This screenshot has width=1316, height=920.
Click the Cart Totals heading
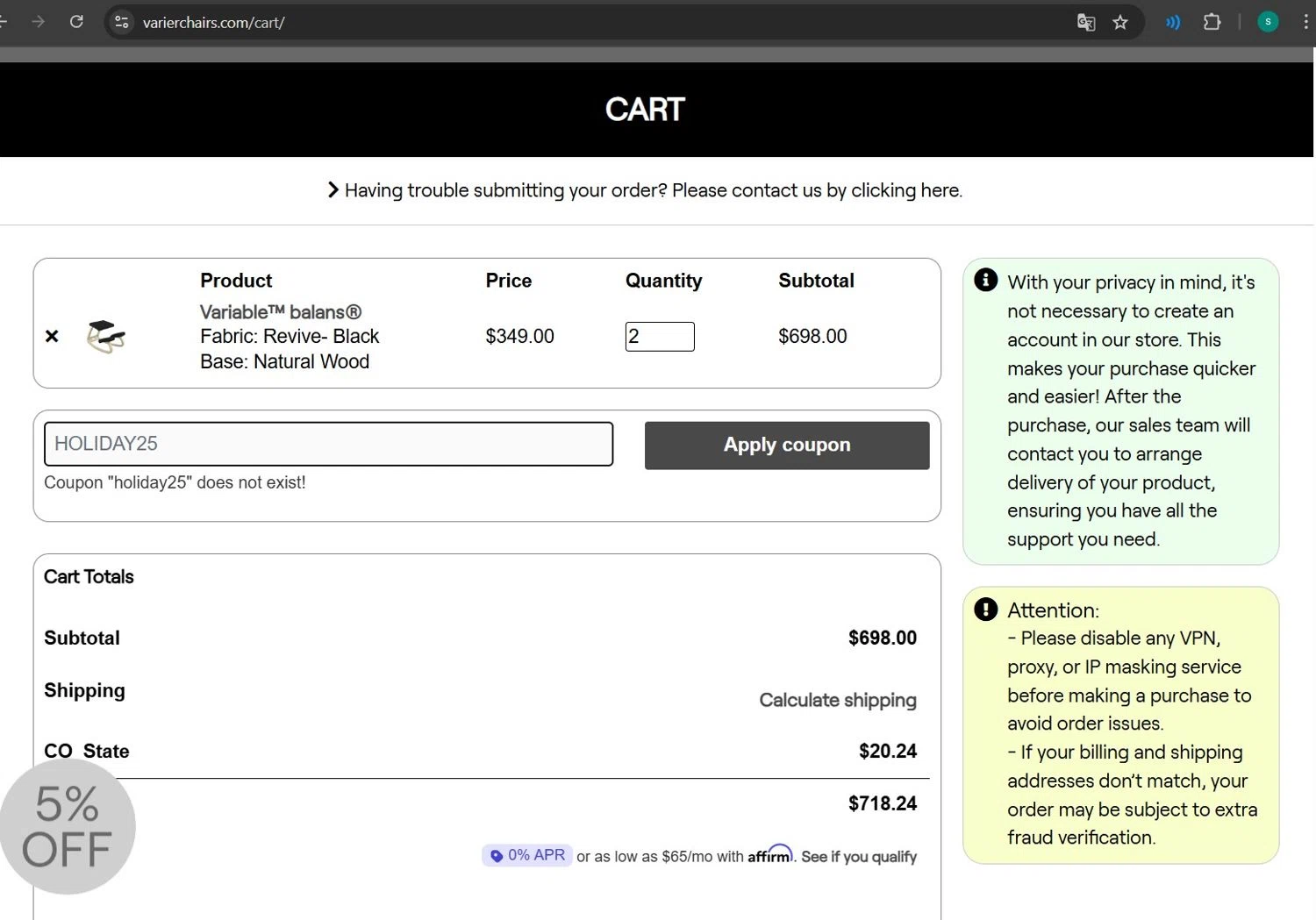(89, 577)
